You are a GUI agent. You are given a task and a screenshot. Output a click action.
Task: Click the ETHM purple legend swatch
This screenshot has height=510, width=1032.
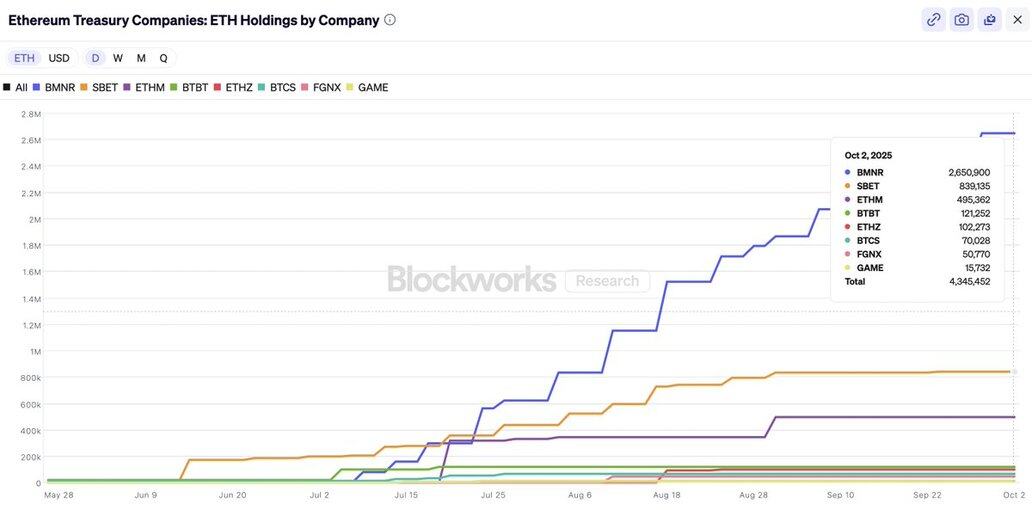coord(127,88)
